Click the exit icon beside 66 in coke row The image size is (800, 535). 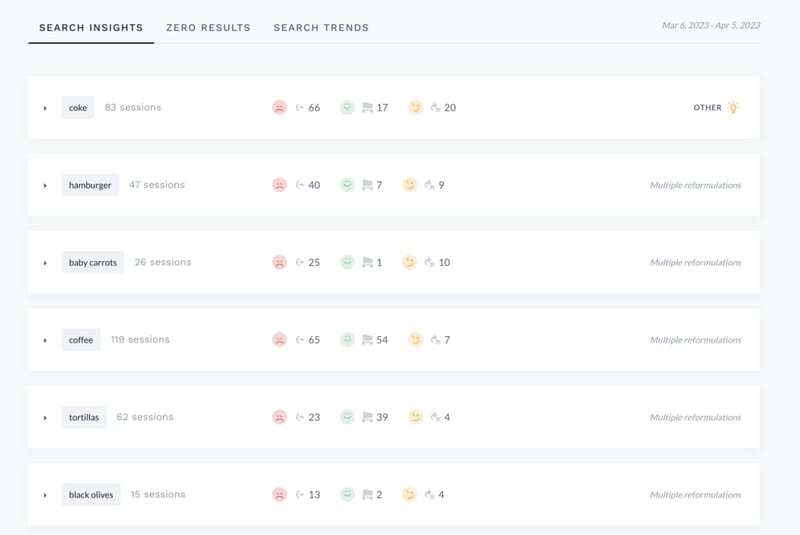coord(300,108)
